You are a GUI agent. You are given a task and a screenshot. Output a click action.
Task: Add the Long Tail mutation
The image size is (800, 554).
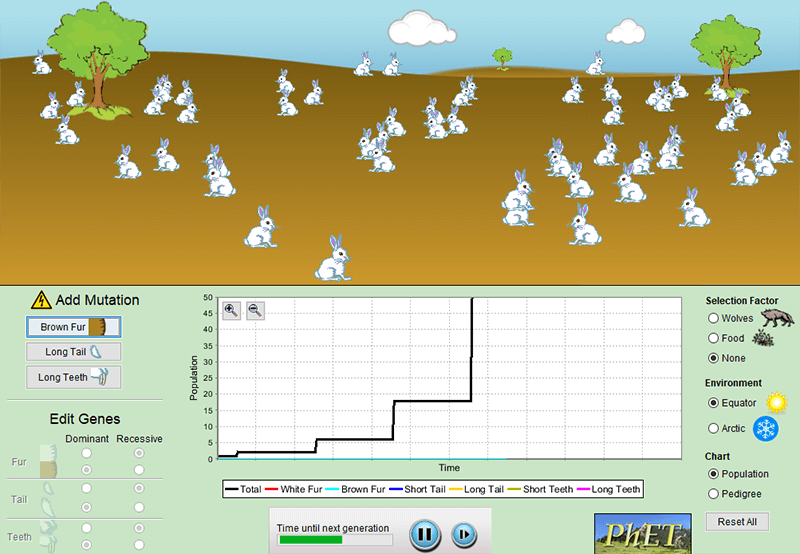tap(73, 352)
